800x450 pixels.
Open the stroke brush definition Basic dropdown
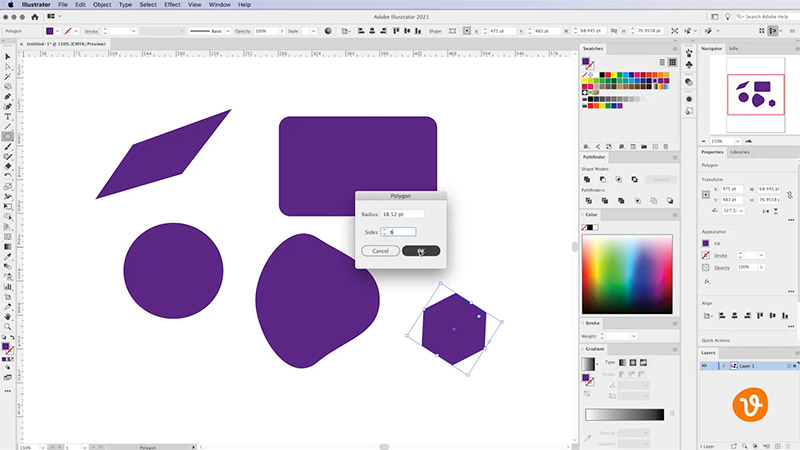tap(228, 31)
